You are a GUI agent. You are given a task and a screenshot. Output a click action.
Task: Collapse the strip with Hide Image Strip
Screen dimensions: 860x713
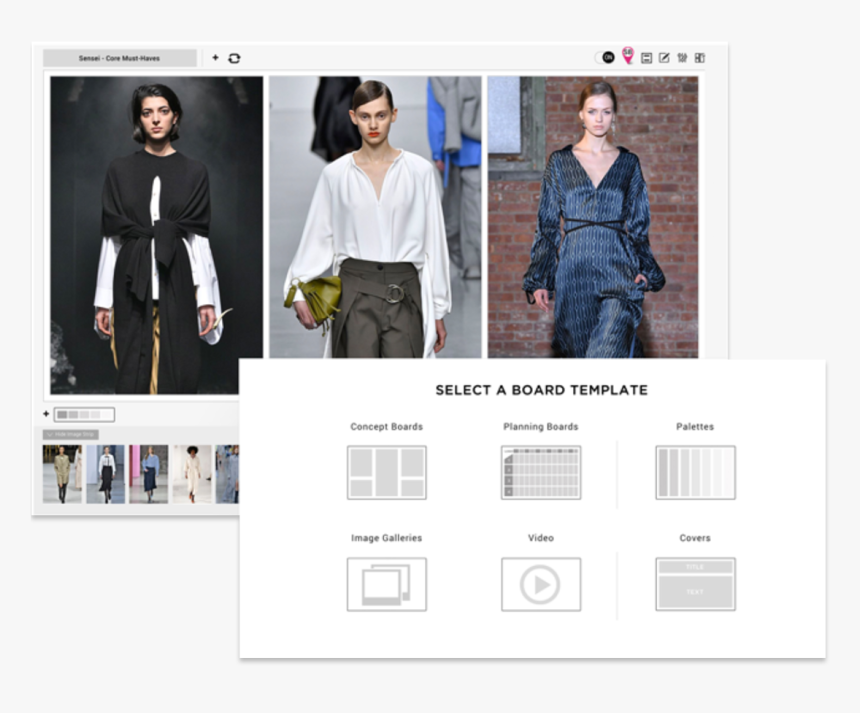coord(71,434)
